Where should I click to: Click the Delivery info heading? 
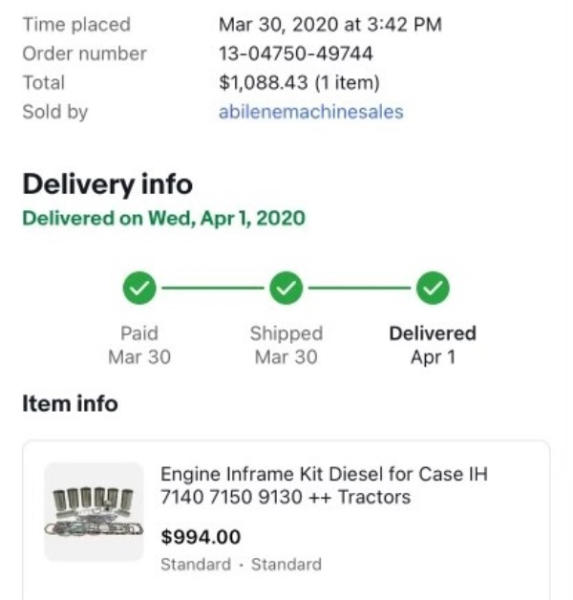(108, 184)
